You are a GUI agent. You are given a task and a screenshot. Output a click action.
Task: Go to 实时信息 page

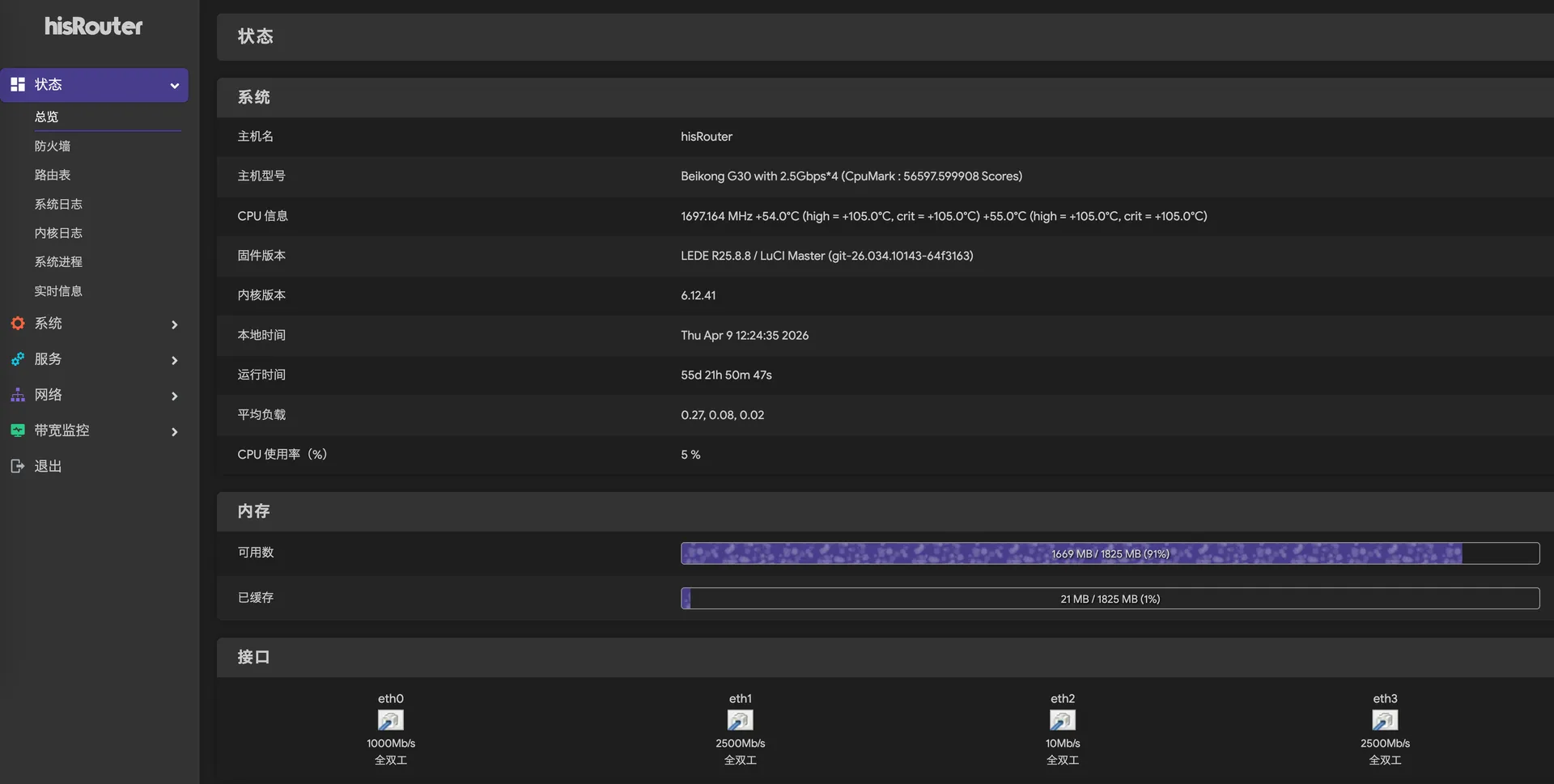[58, 291]
